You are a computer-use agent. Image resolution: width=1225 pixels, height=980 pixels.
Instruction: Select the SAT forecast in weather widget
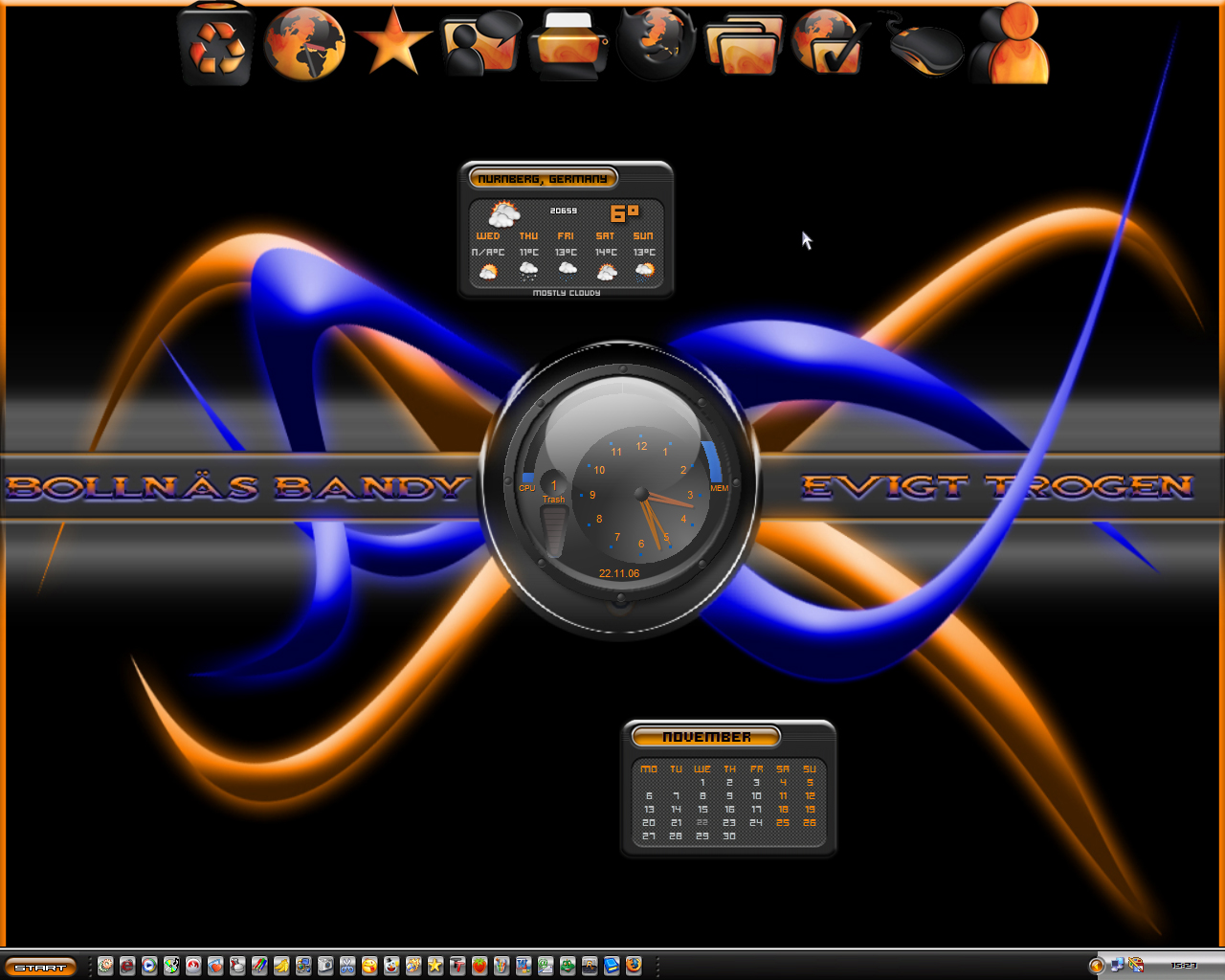pos(606,256)
